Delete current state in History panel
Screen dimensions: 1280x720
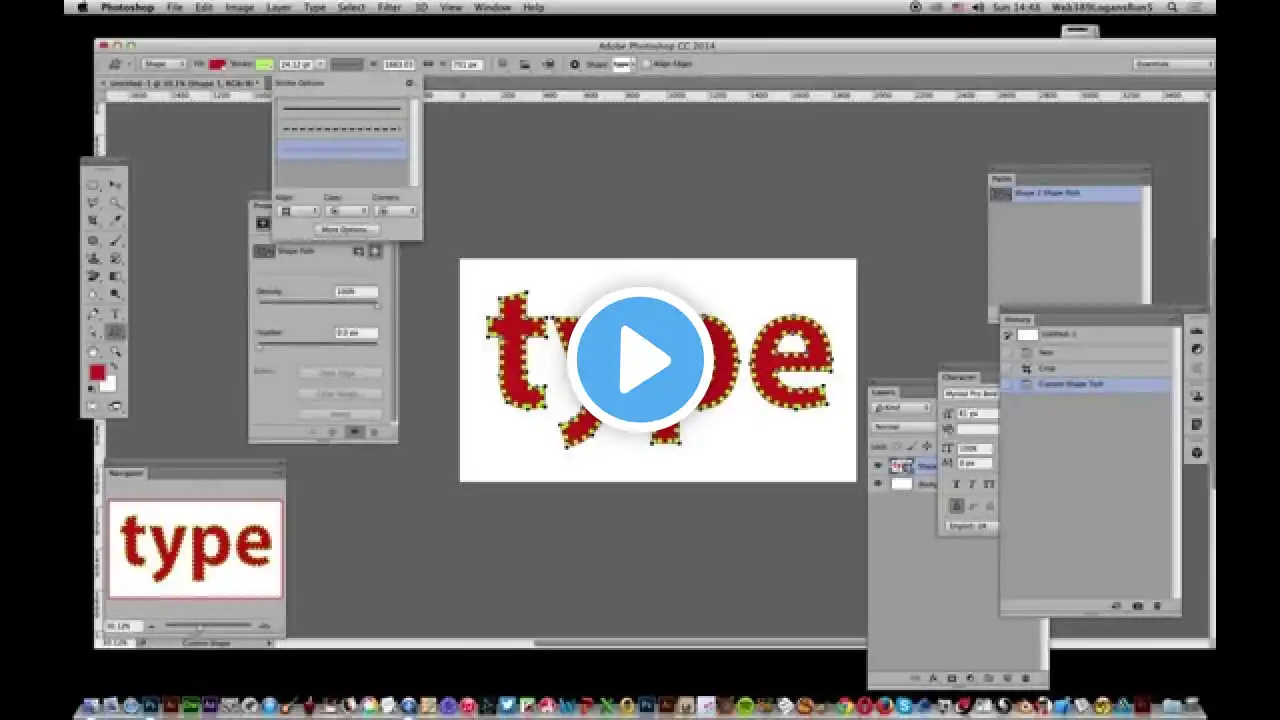[x=1158, y=606]
